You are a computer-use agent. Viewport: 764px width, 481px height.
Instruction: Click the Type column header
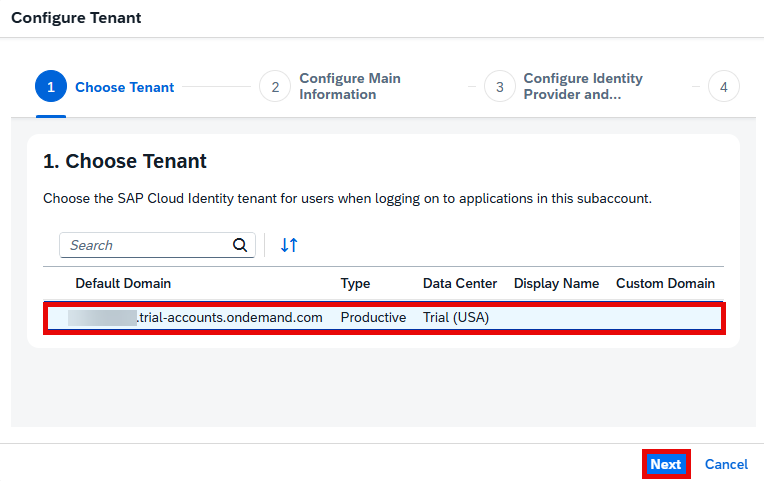[x=355, y=284]
